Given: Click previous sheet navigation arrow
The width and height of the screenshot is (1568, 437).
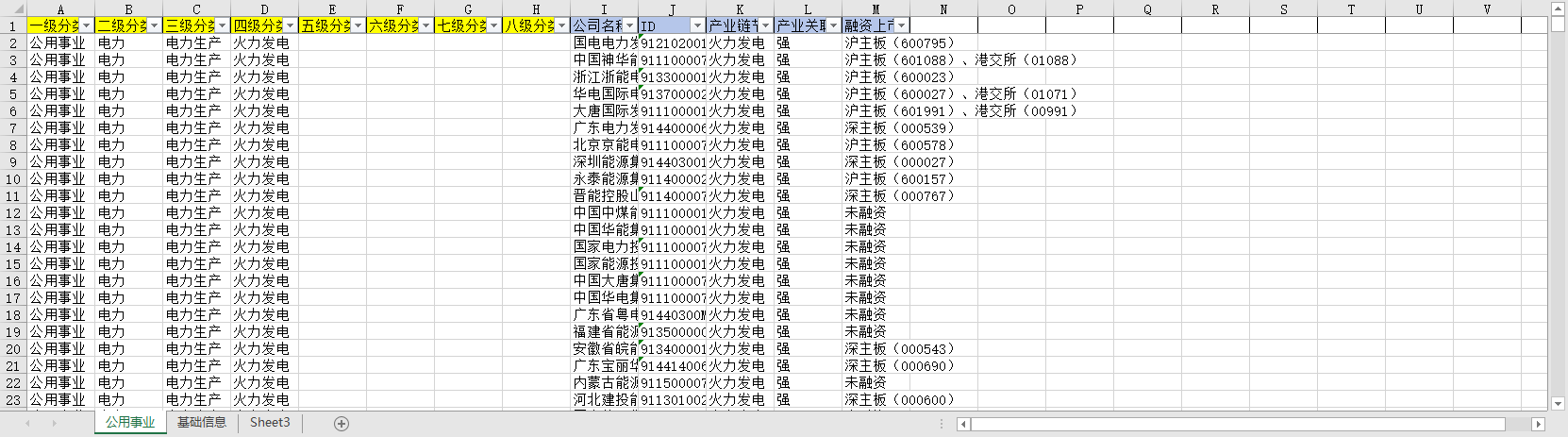Looking at the screenshot, I should [x=27, y=424].
